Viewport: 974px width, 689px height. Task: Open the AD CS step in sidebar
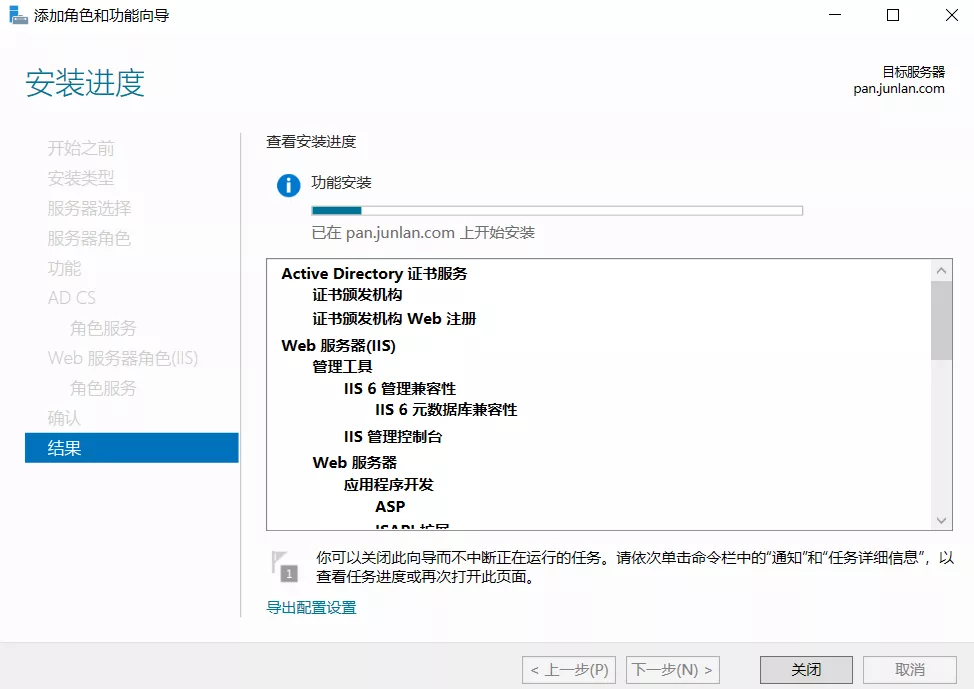[72, 298]
